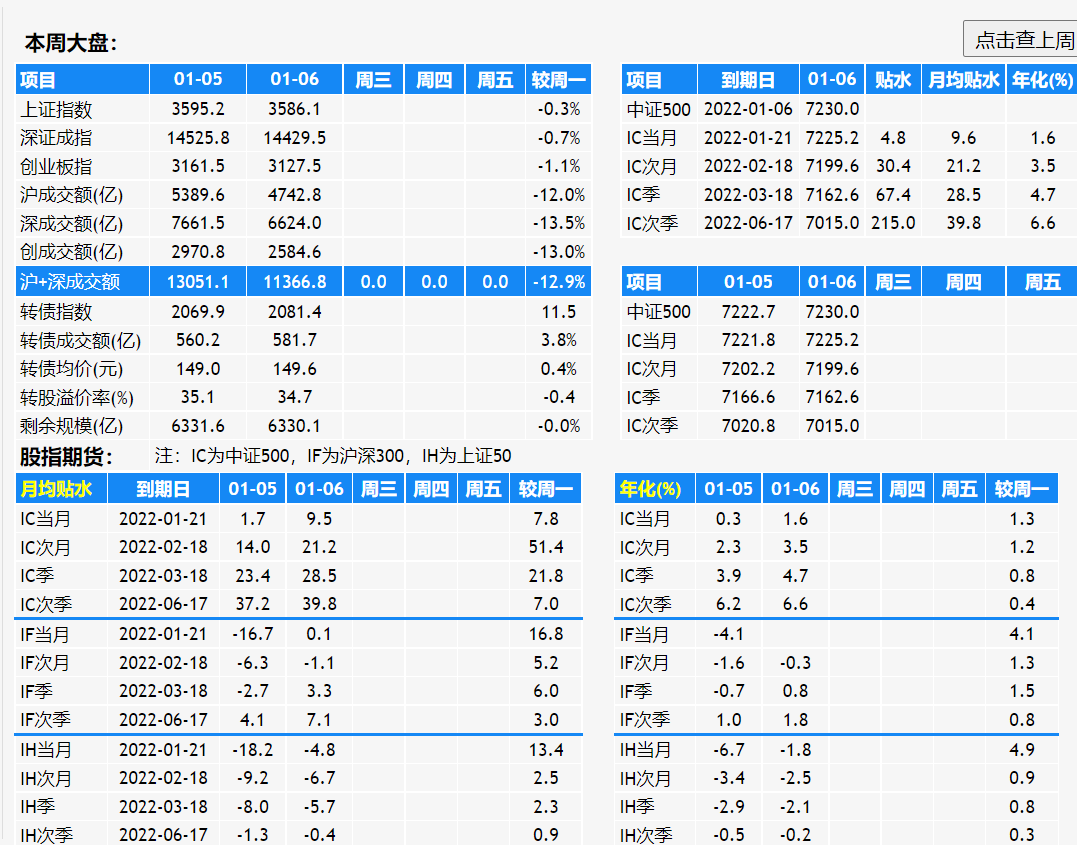Select IC当月 price 7221.8
The height and width of the screenshot is (845, 1077).
(x=748, y=340)
